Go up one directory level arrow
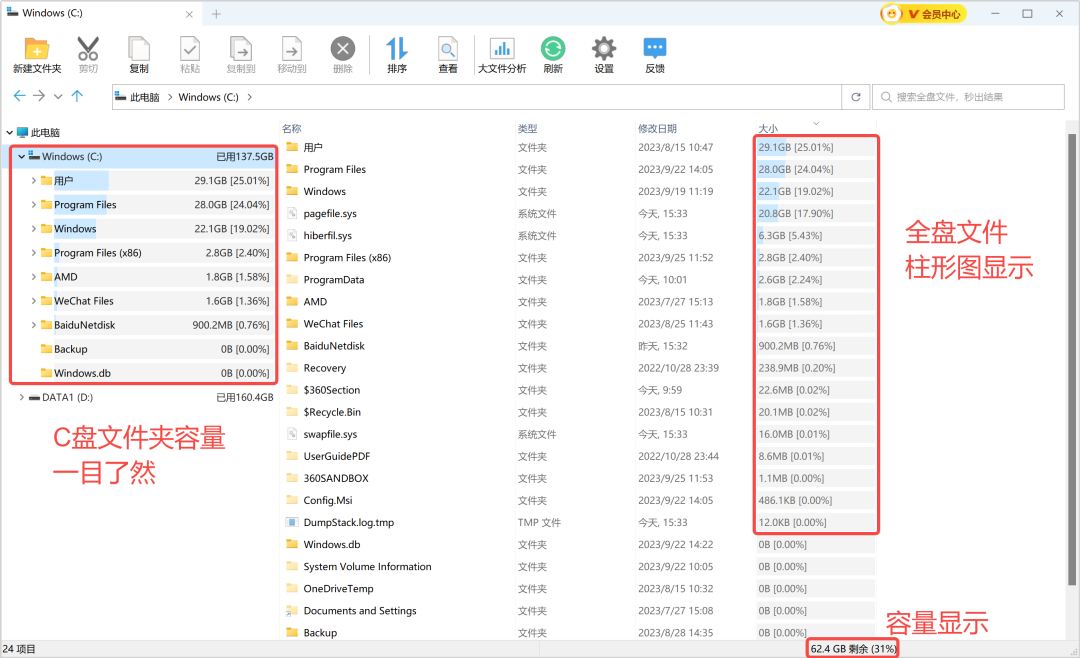 78,96
